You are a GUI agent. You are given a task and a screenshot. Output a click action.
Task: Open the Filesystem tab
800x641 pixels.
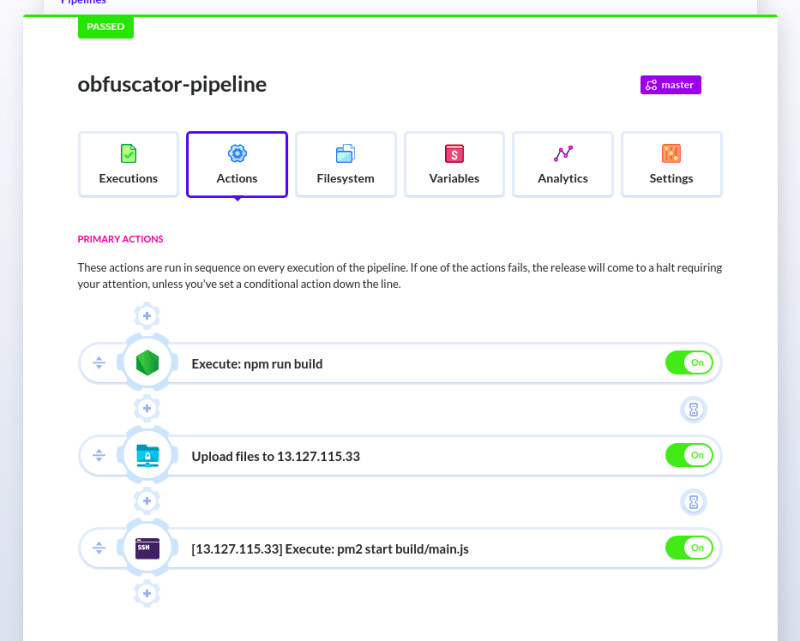[x=346, y=164]
